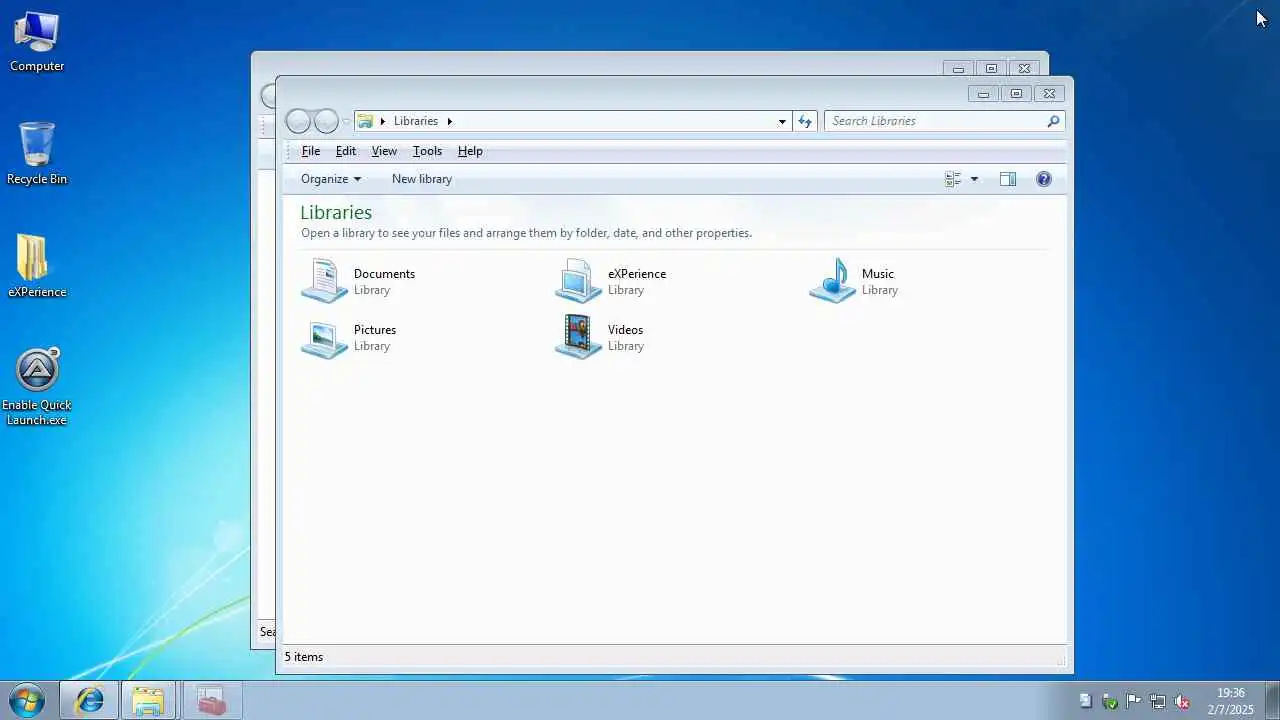This screenshot has height=720, width=1280.
Task: Select Enable Quick Launch.exe desktop icon
Action: coord(37,388)
